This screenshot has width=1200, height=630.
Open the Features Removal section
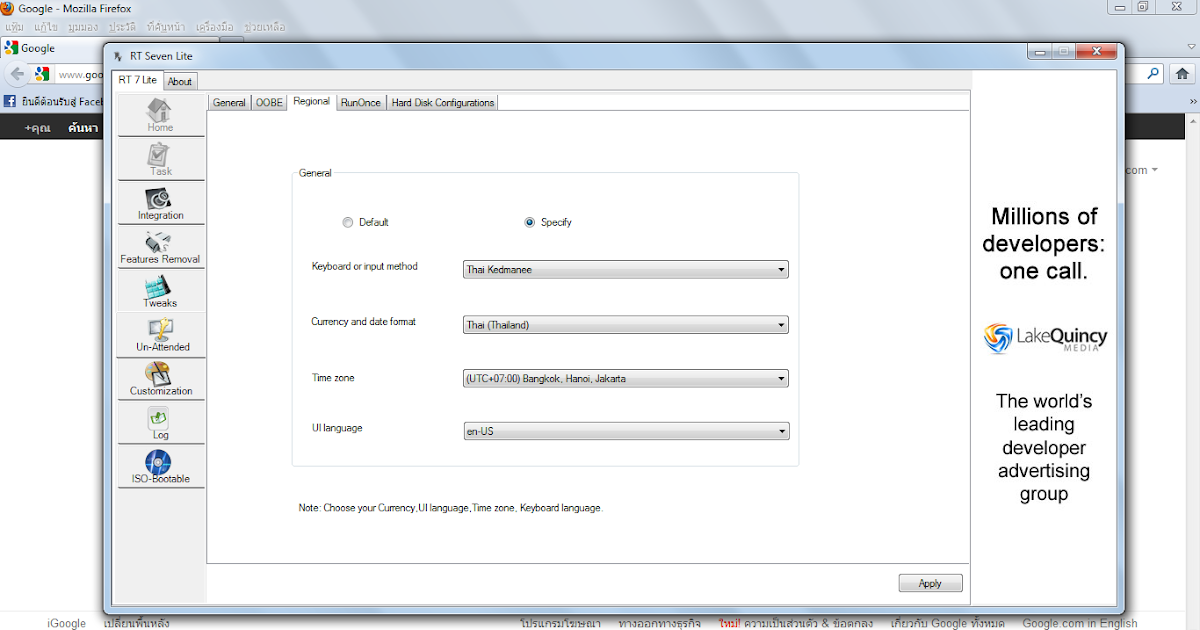pyautogui.click(x=160, y=247)
